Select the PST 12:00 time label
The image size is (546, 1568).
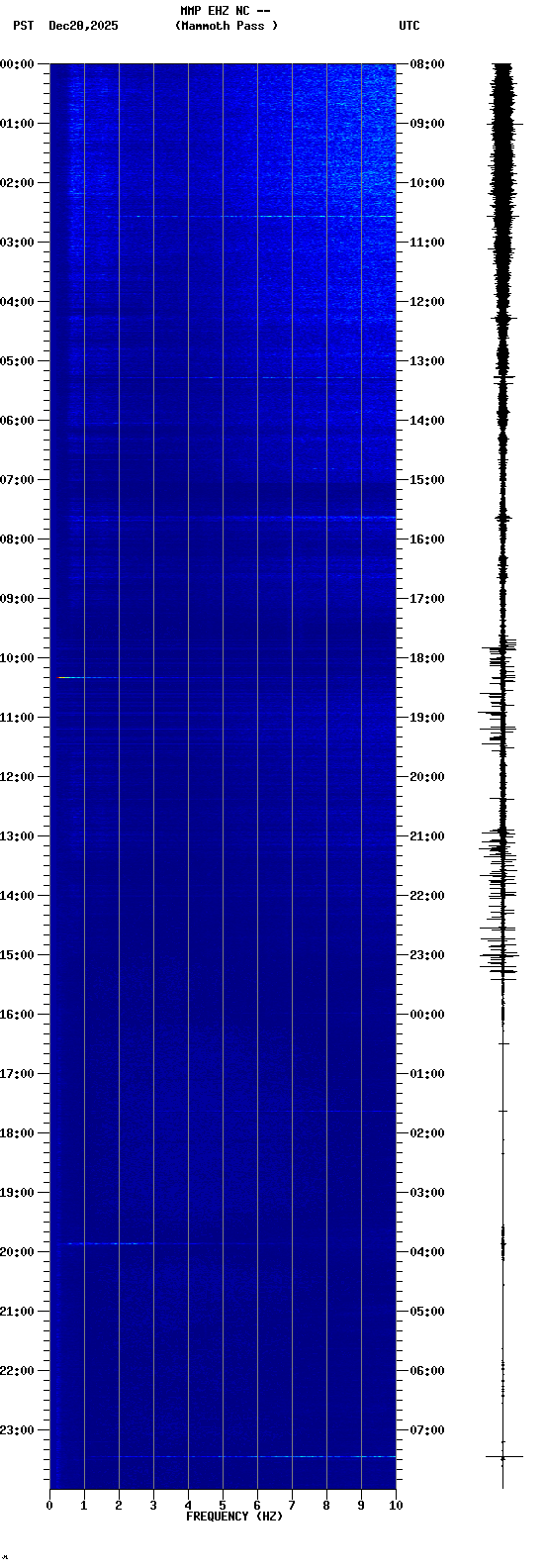point(17,776)
